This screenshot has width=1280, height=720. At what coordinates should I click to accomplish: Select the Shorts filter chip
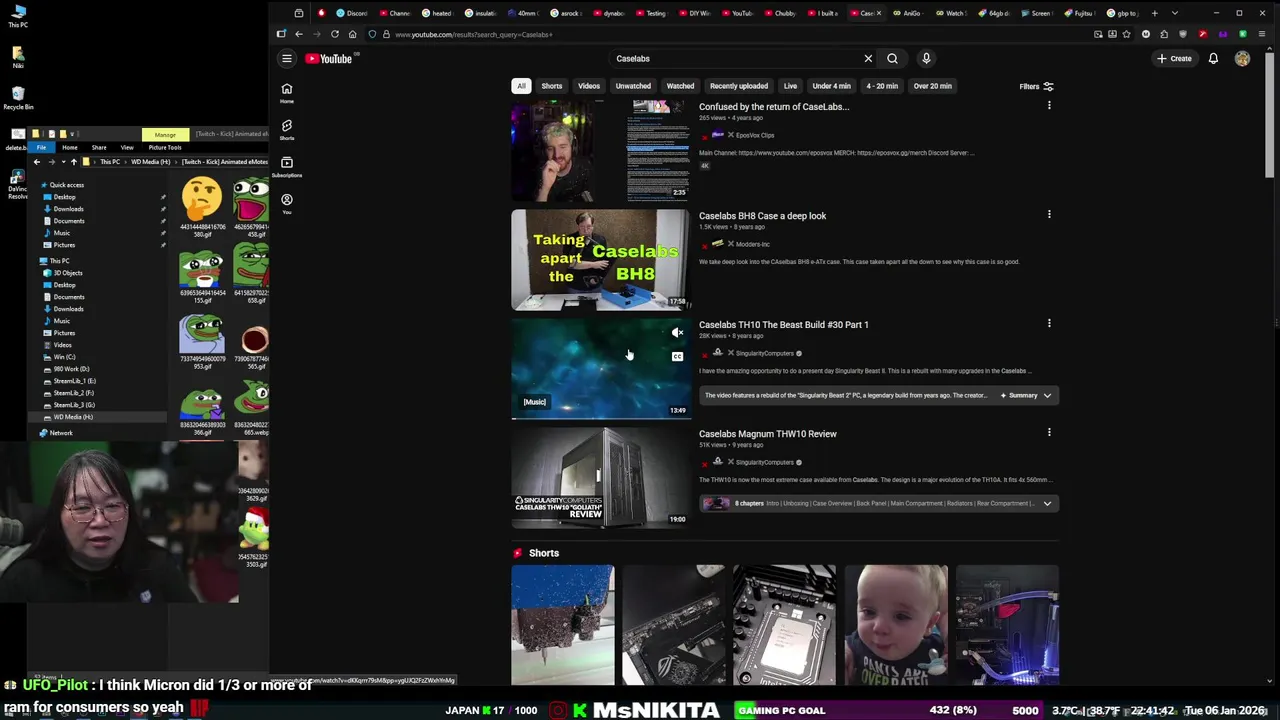(x=552, y=86)
